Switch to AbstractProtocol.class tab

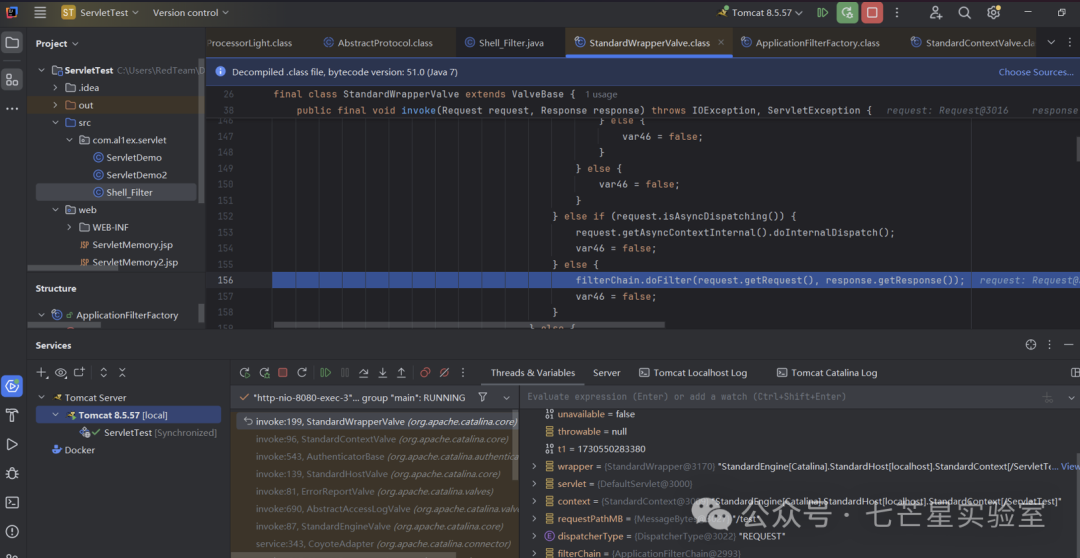click(377, 43)
